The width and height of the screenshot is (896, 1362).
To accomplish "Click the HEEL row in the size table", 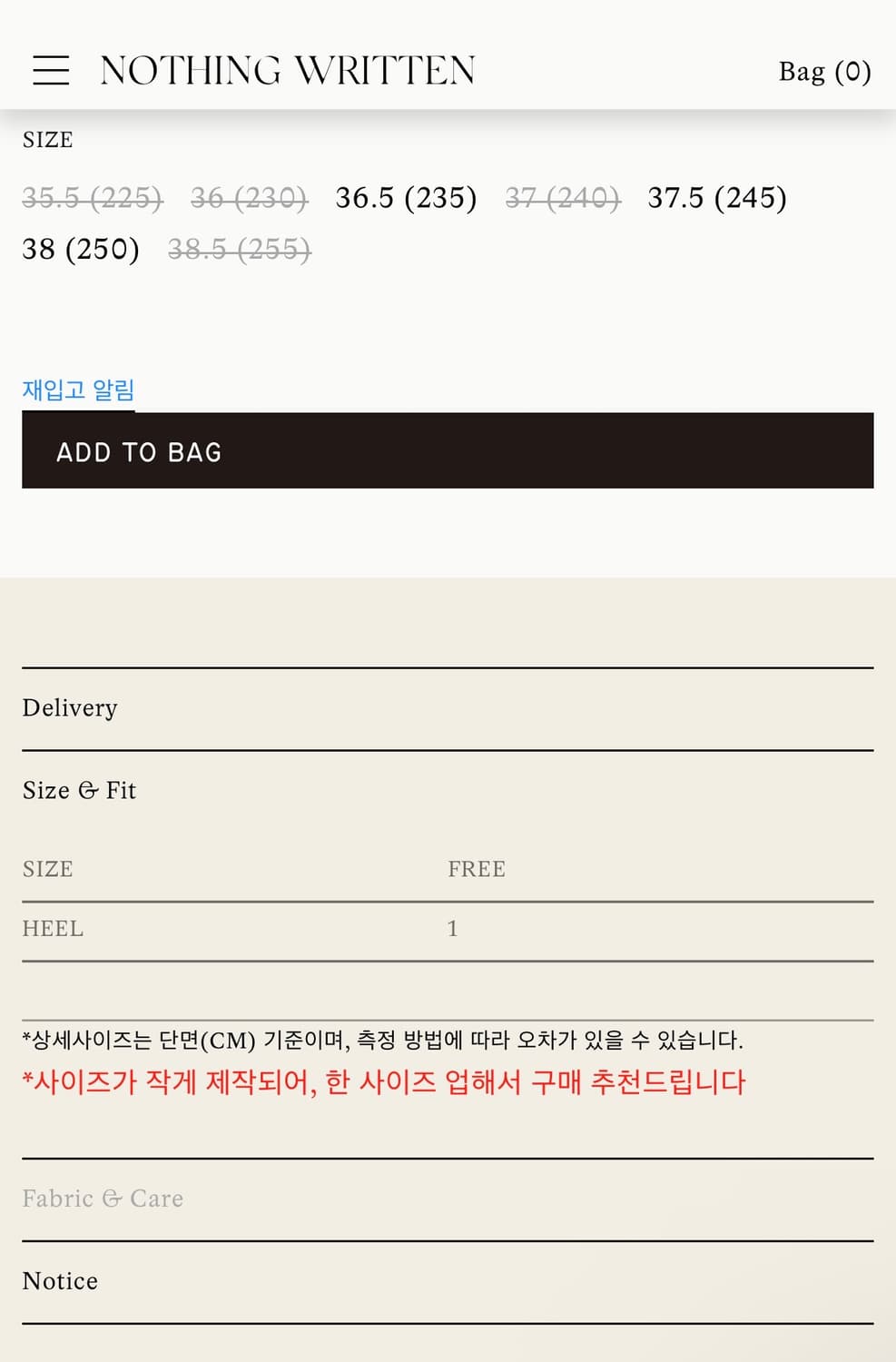I will (53, 928).
